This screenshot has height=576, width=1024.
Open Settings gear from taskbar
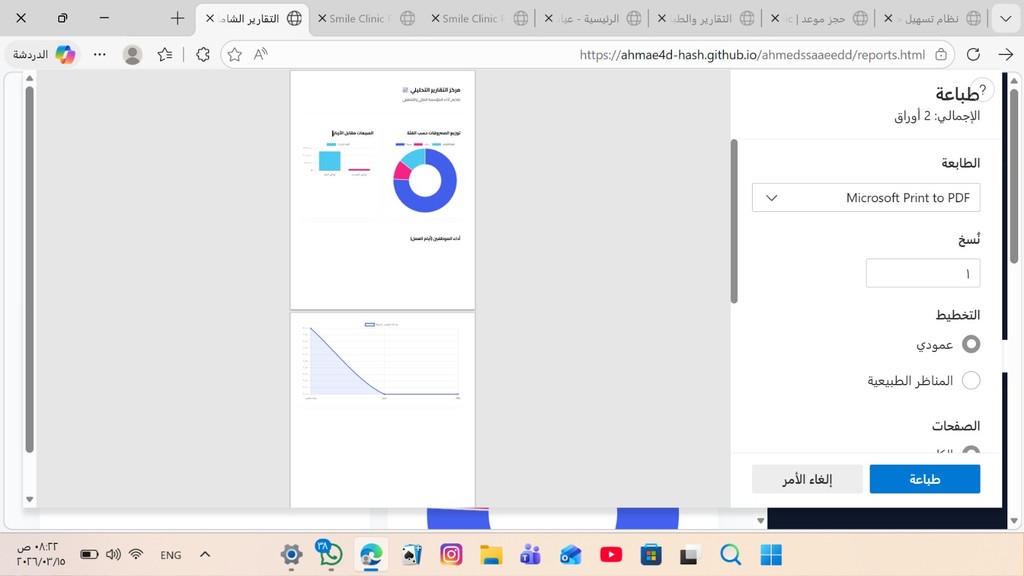pyautogui.click(x=291, y=554)
